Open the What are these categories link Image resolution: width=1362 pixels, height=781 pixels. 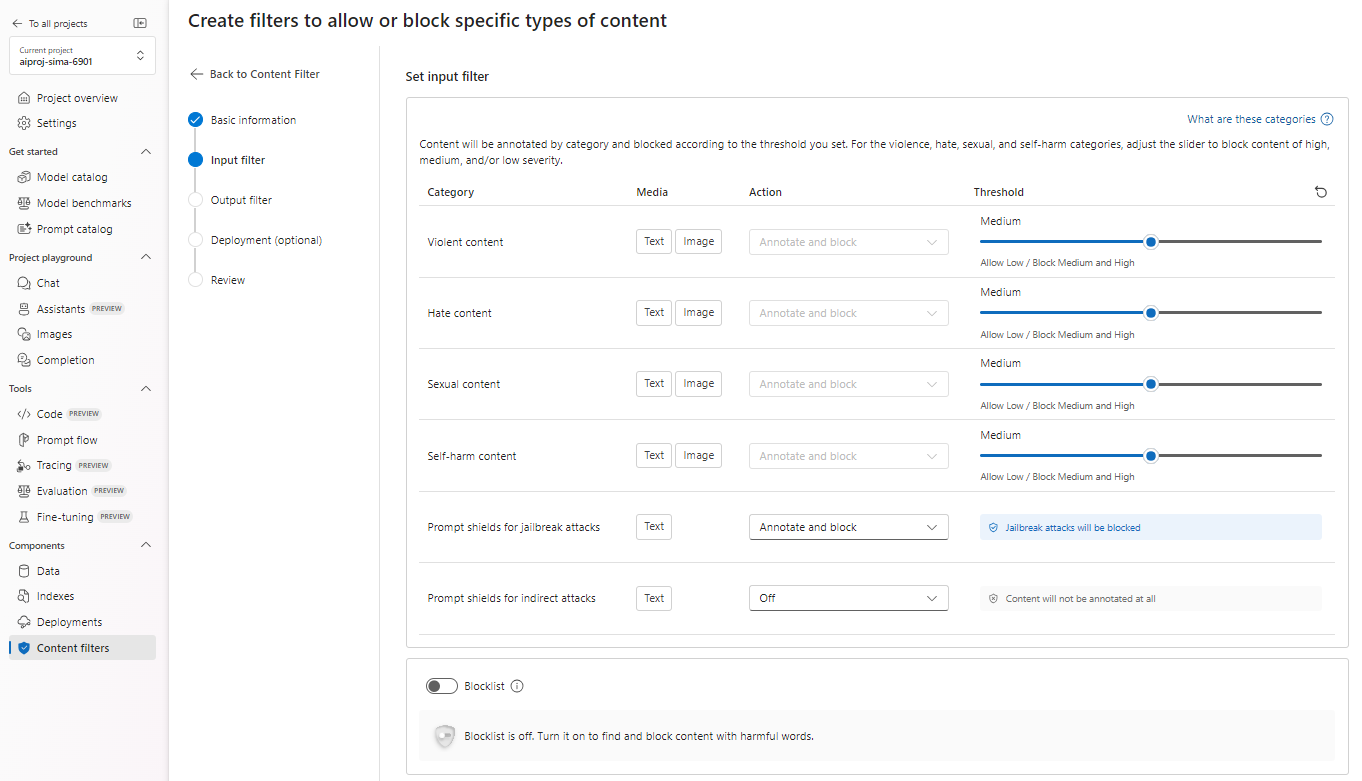click(1251, 119)
